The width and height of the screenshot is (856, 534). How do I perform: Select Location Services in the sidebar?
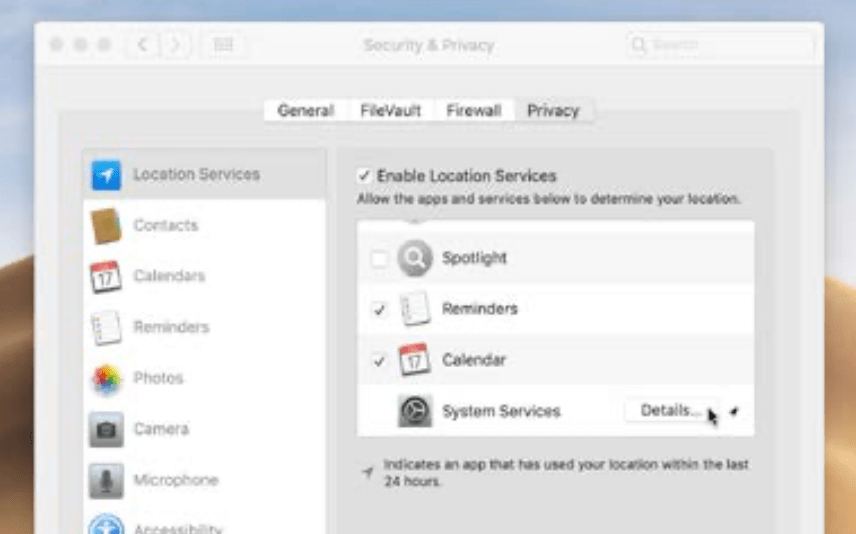pyautogui.click(x=196, y=174)
